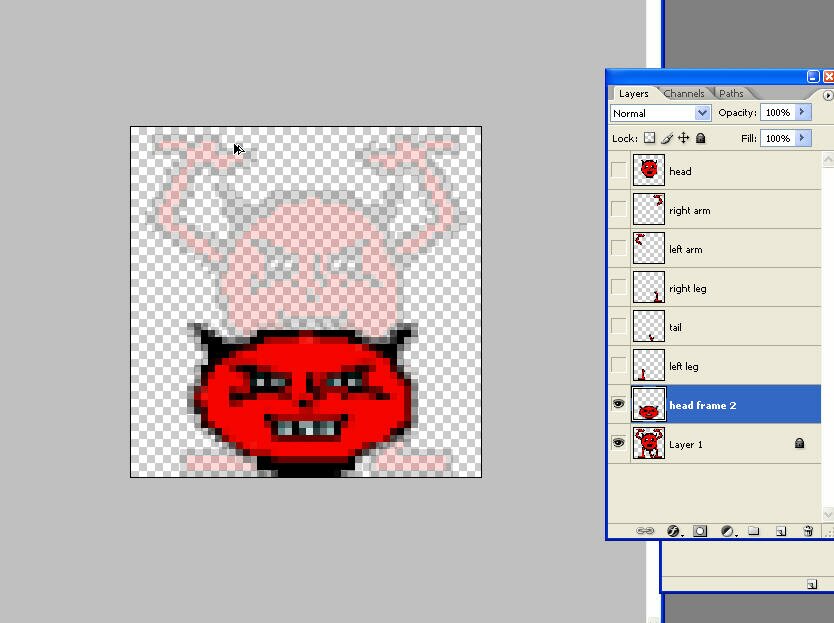Create a new layer in Layers panel
This screenshot has height=623, width=834.
(x=781, y=531)
